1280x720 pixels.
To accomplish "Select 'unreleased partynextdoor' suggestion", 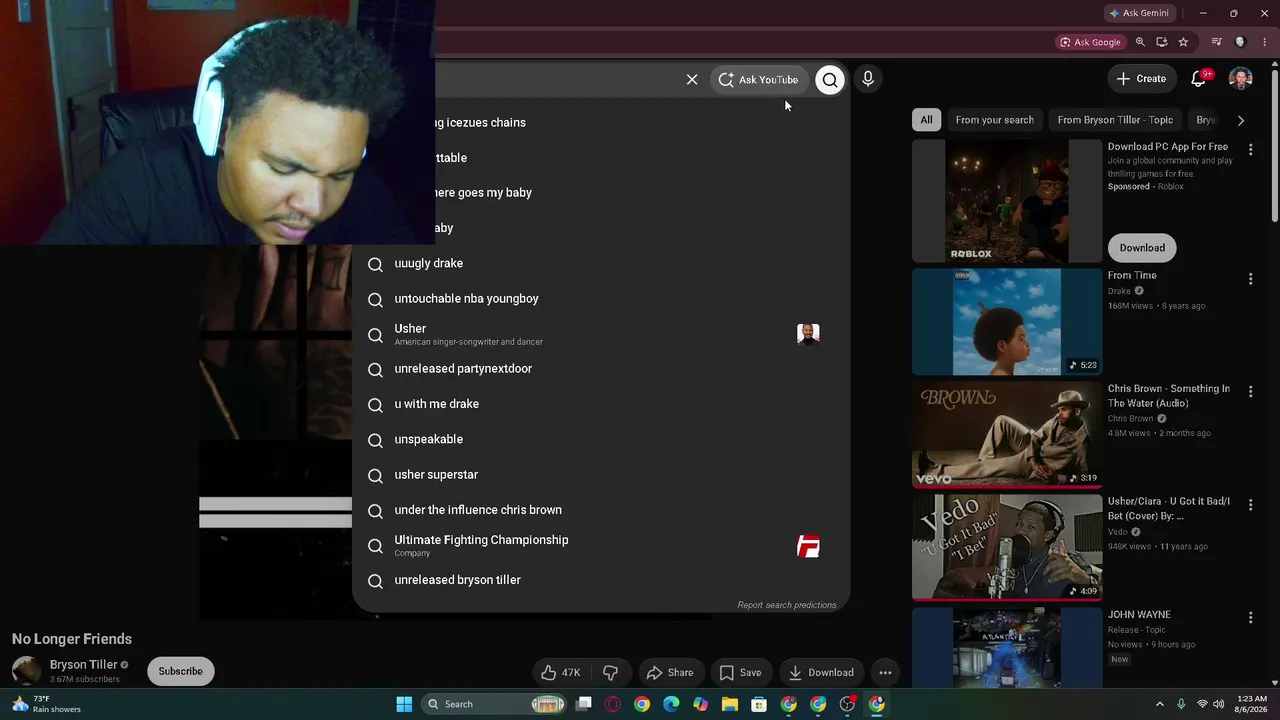I will [x=601, y=369].
